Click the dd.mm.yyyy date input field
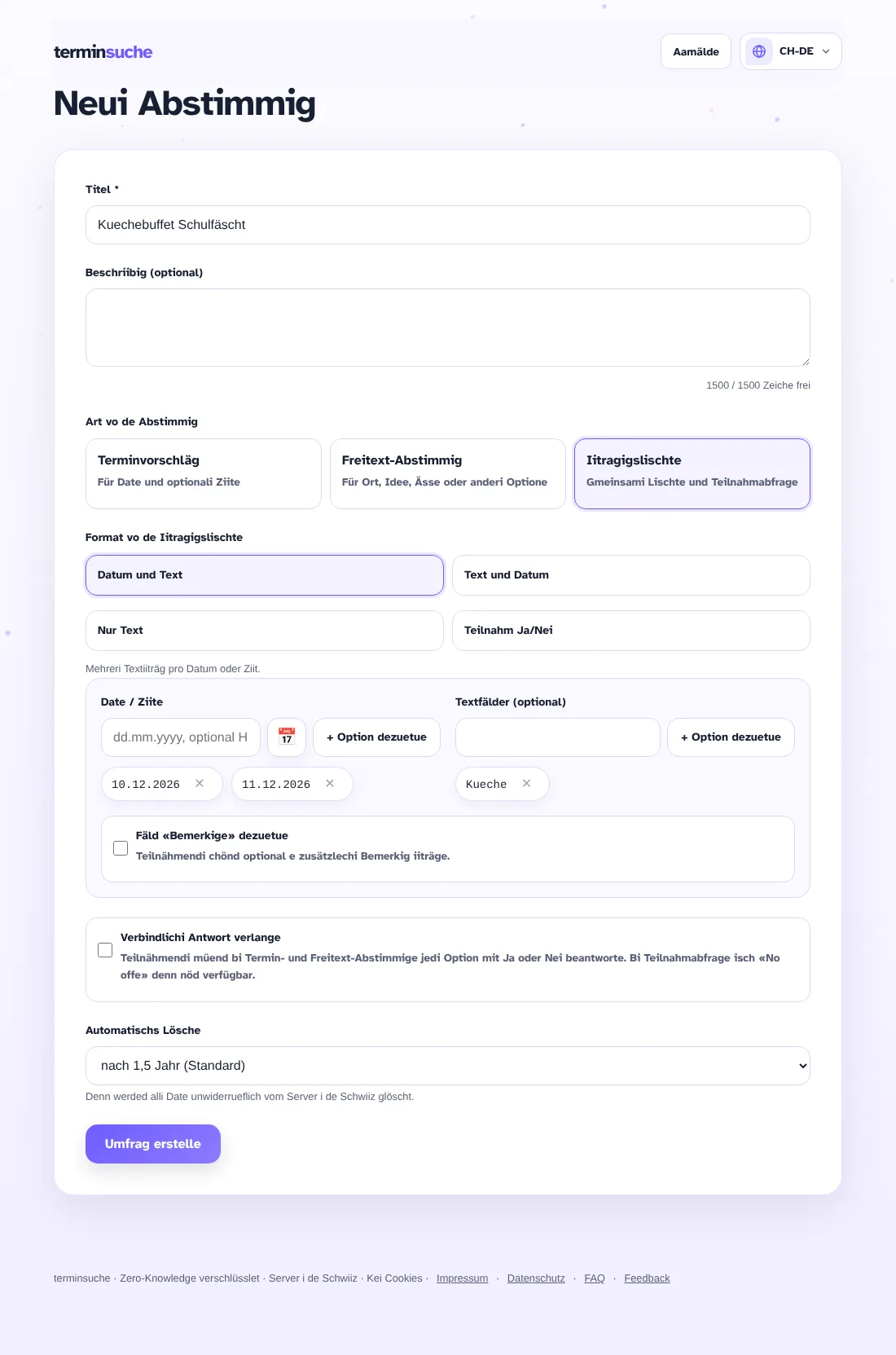Screen dimensions: 896x1355 tap(181, 737)
